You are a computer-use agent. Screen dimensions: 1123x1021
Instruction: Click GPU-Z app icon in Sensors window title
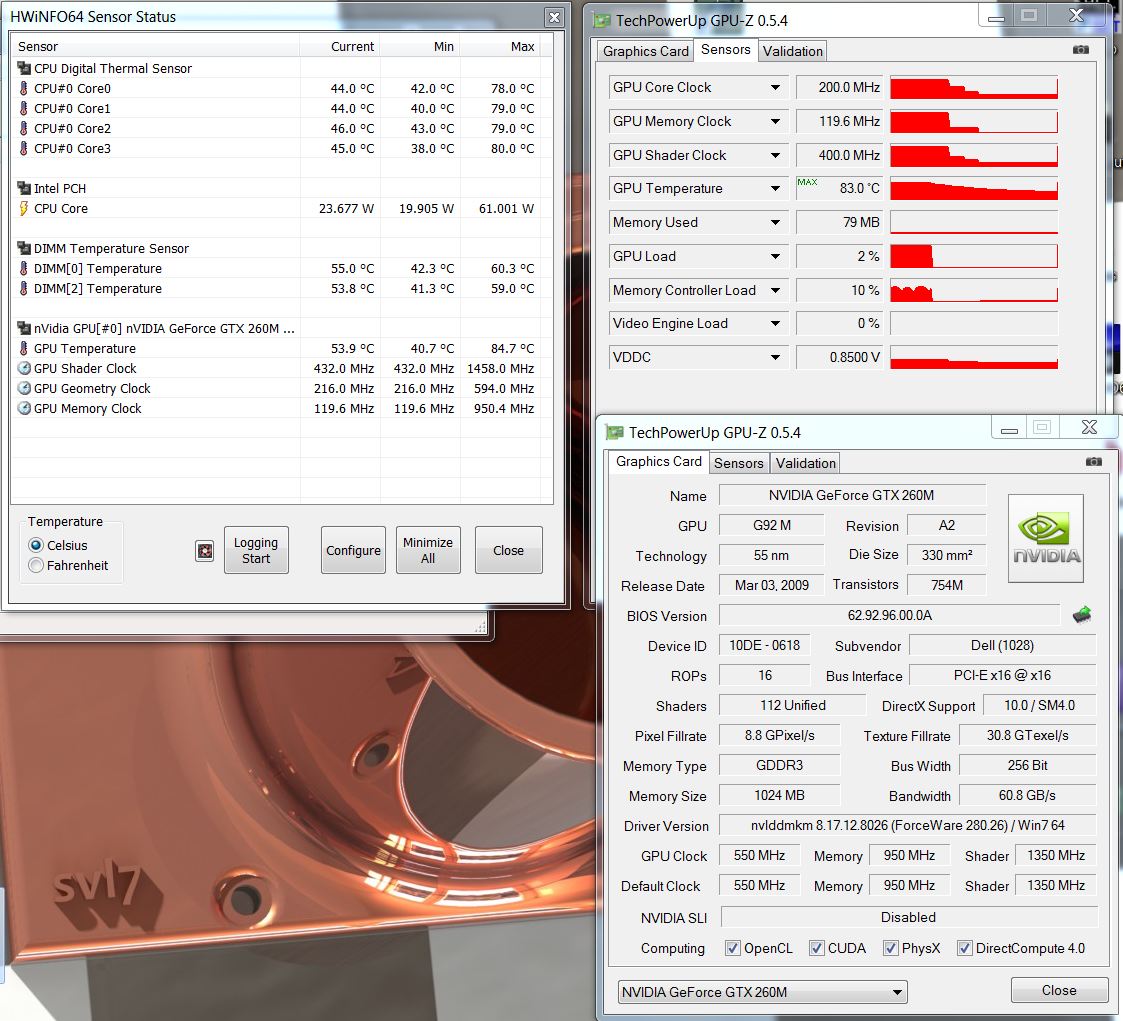602,21
